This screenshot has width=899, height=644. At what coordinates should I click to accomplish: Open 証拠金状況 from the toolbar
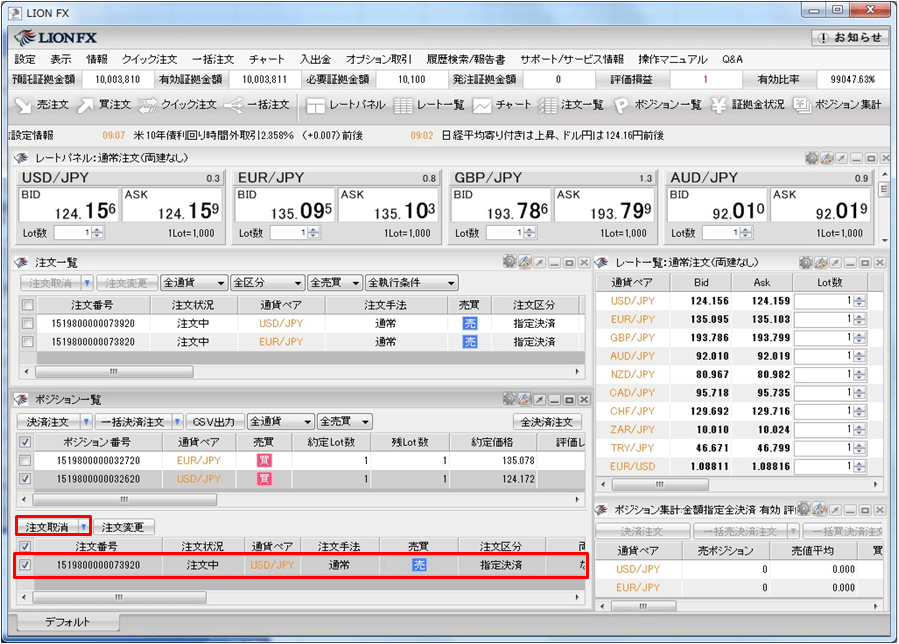pyautogui.click(x=748, y=105)
